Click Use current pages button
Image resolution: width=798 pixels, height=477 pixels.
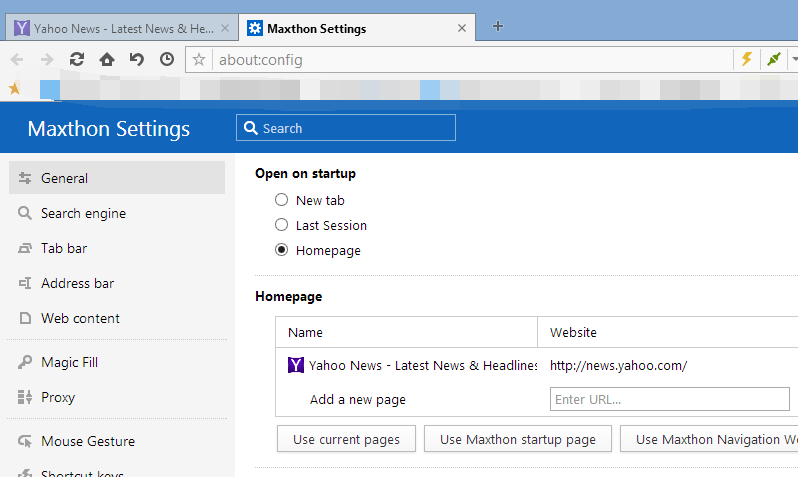(347, 439)
